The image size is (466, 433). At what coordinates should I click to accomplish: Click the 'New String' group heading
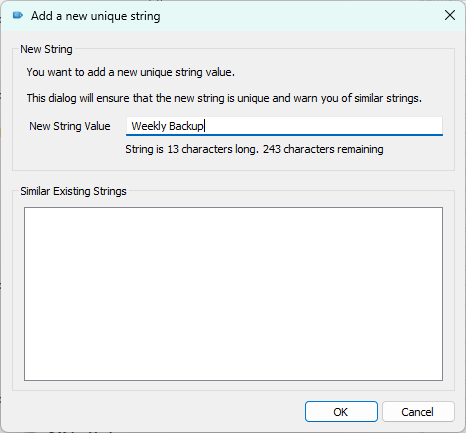click(x=46, y=49)
